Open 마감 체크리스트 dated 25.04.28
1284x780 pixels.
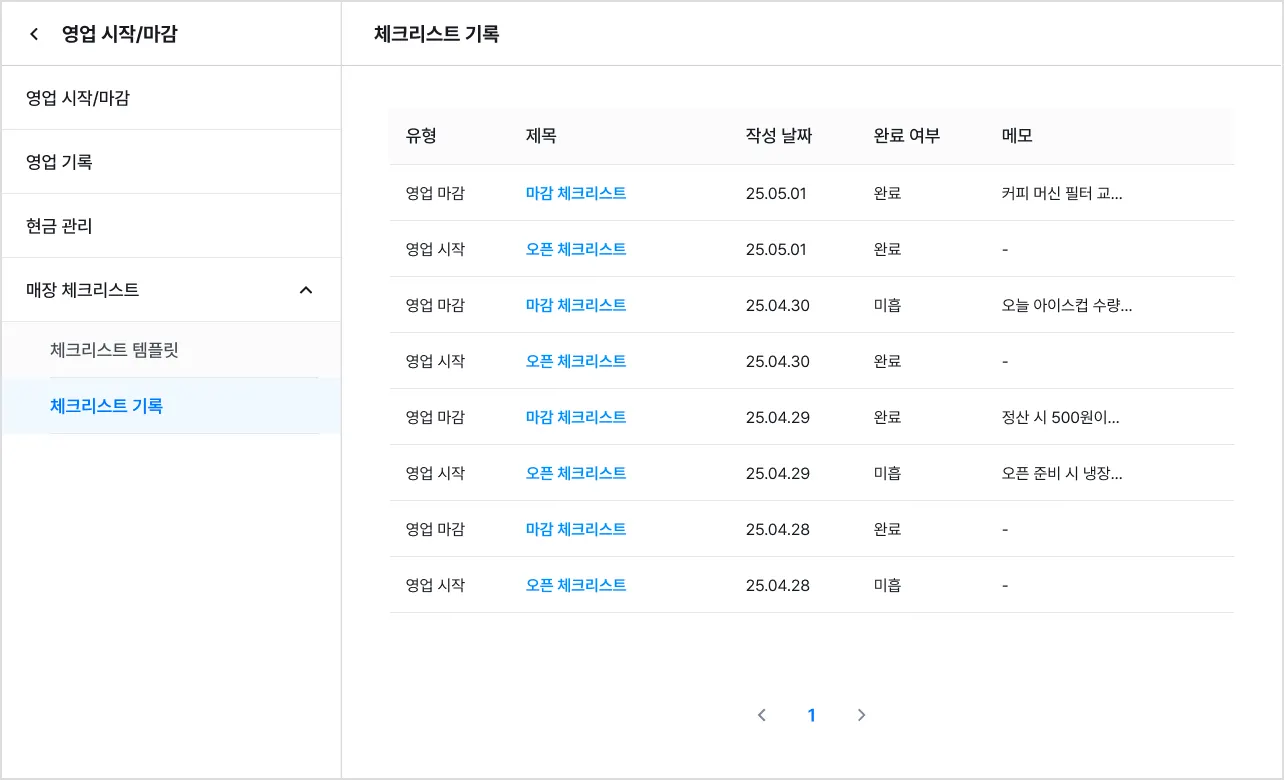576,529
